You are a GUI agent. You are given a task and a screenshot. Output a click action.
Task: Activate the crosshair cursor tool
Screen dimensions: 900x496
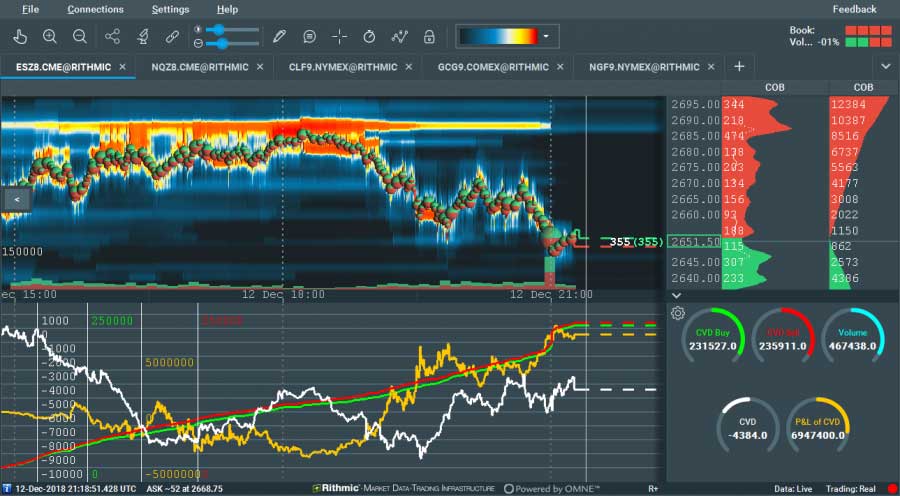339,37
